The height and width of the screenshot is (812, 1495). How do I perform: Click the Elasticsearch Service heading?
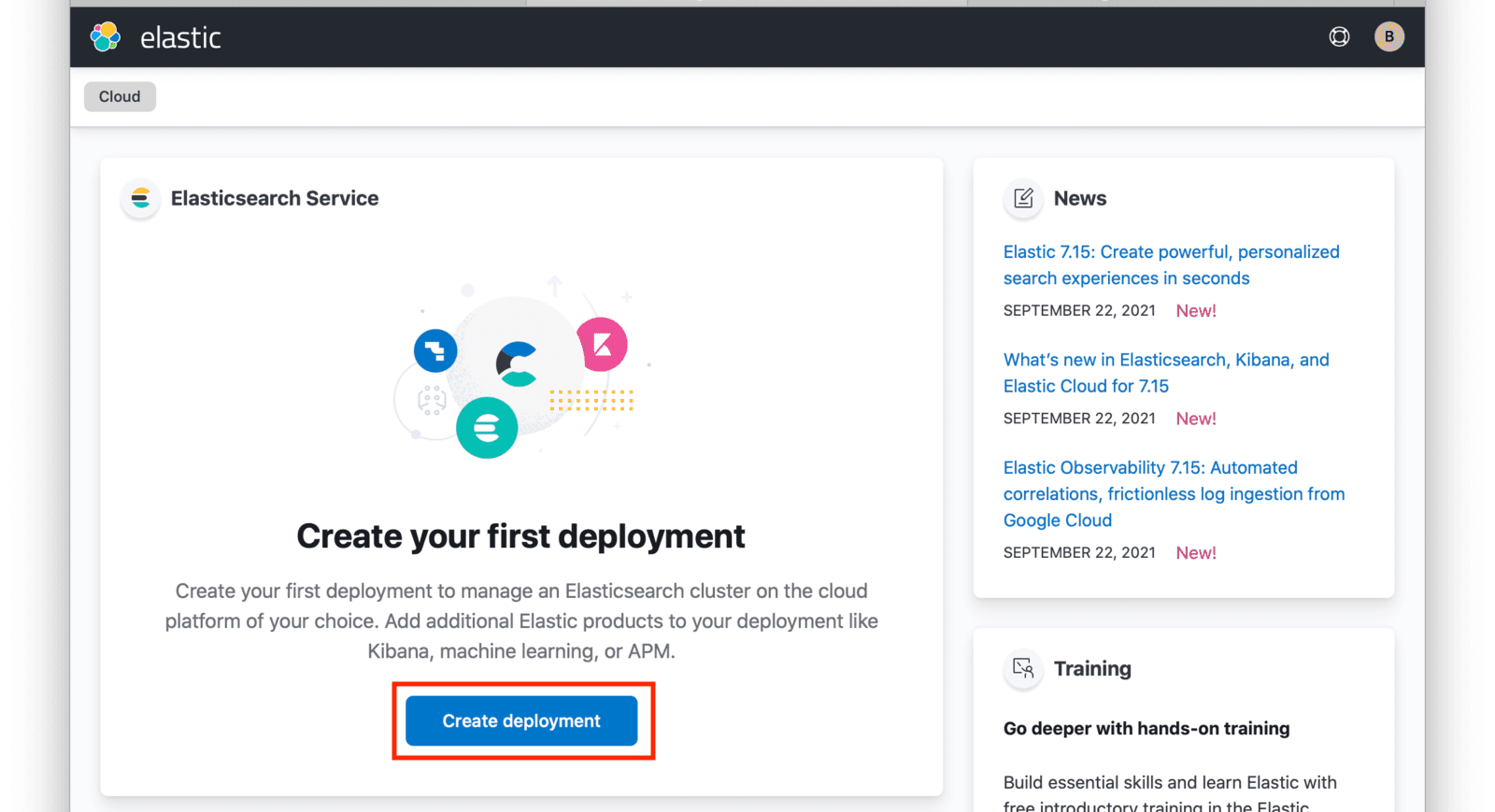tap(275, 198)
